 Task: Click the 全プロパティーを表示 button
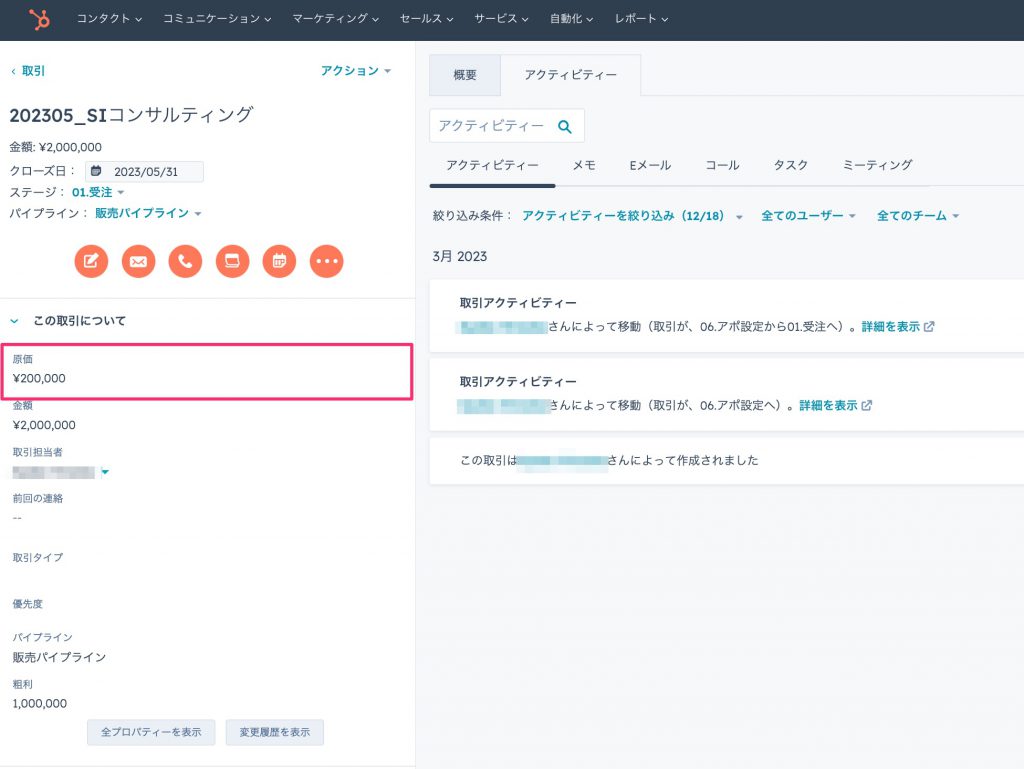click(151, 732)
